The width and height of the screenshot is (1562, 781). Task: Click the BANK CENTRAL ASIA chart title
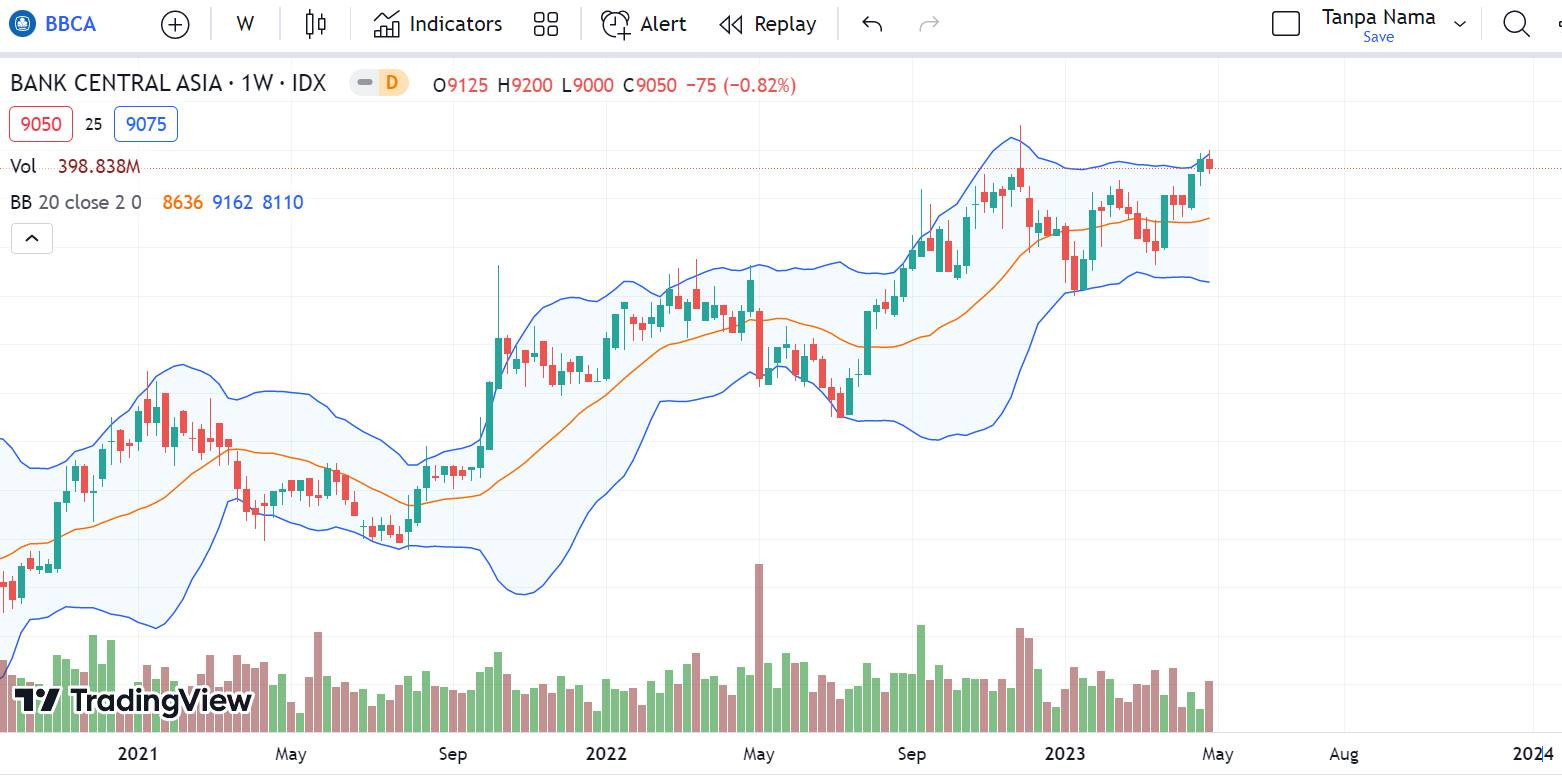click(167, 84)
